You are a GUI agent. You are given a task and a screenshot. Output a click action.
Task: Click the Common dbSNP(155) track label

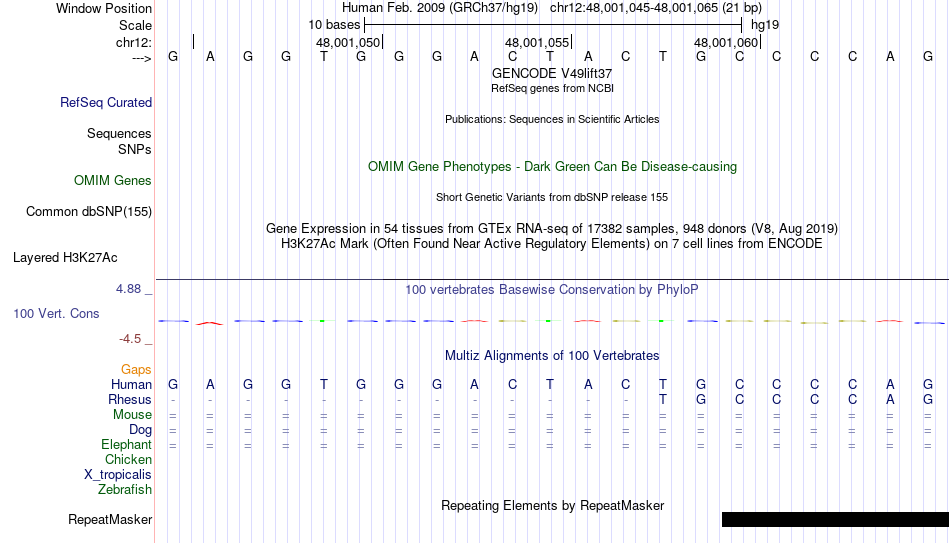(x=89, y=212)
